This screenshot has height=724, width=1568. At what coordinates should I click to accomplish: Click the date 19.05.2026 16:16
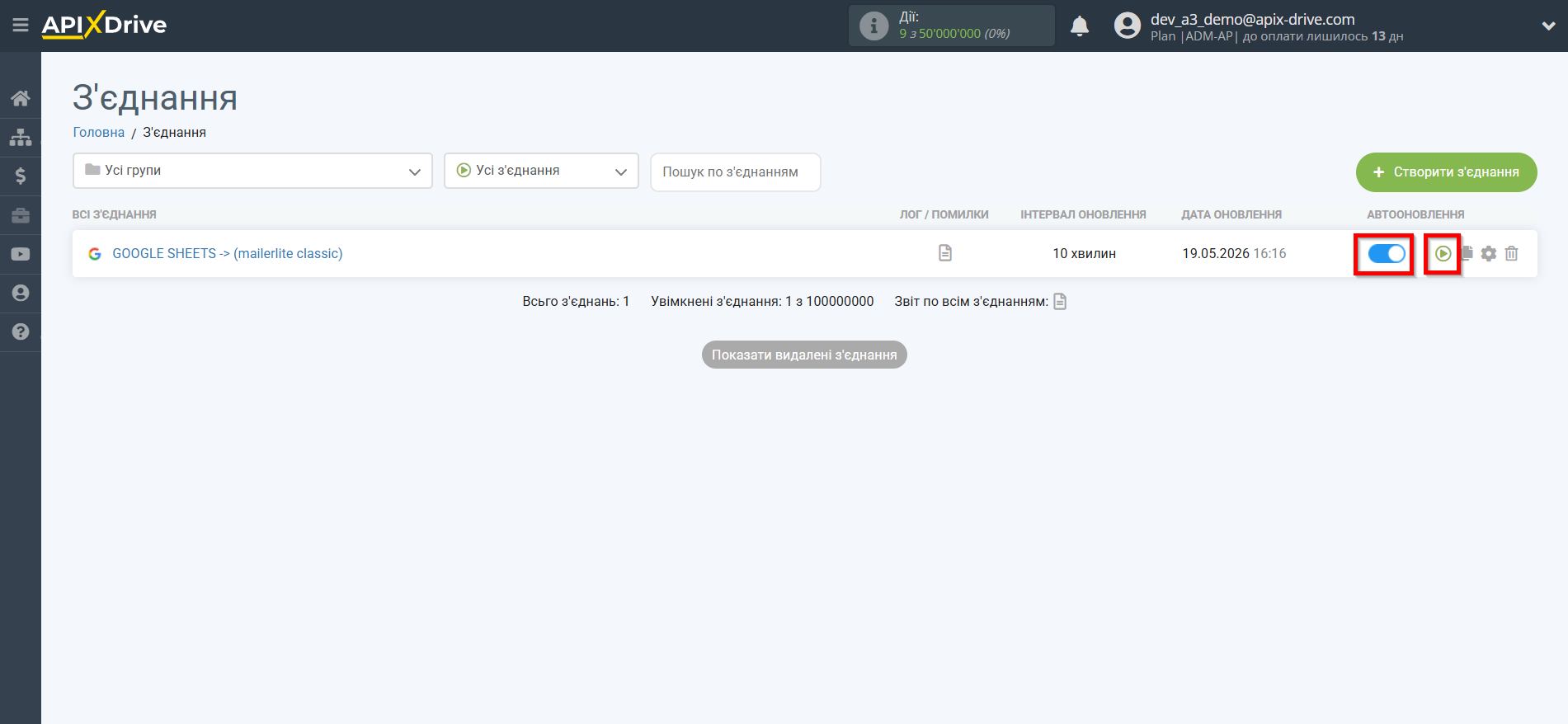point(1234,253)
